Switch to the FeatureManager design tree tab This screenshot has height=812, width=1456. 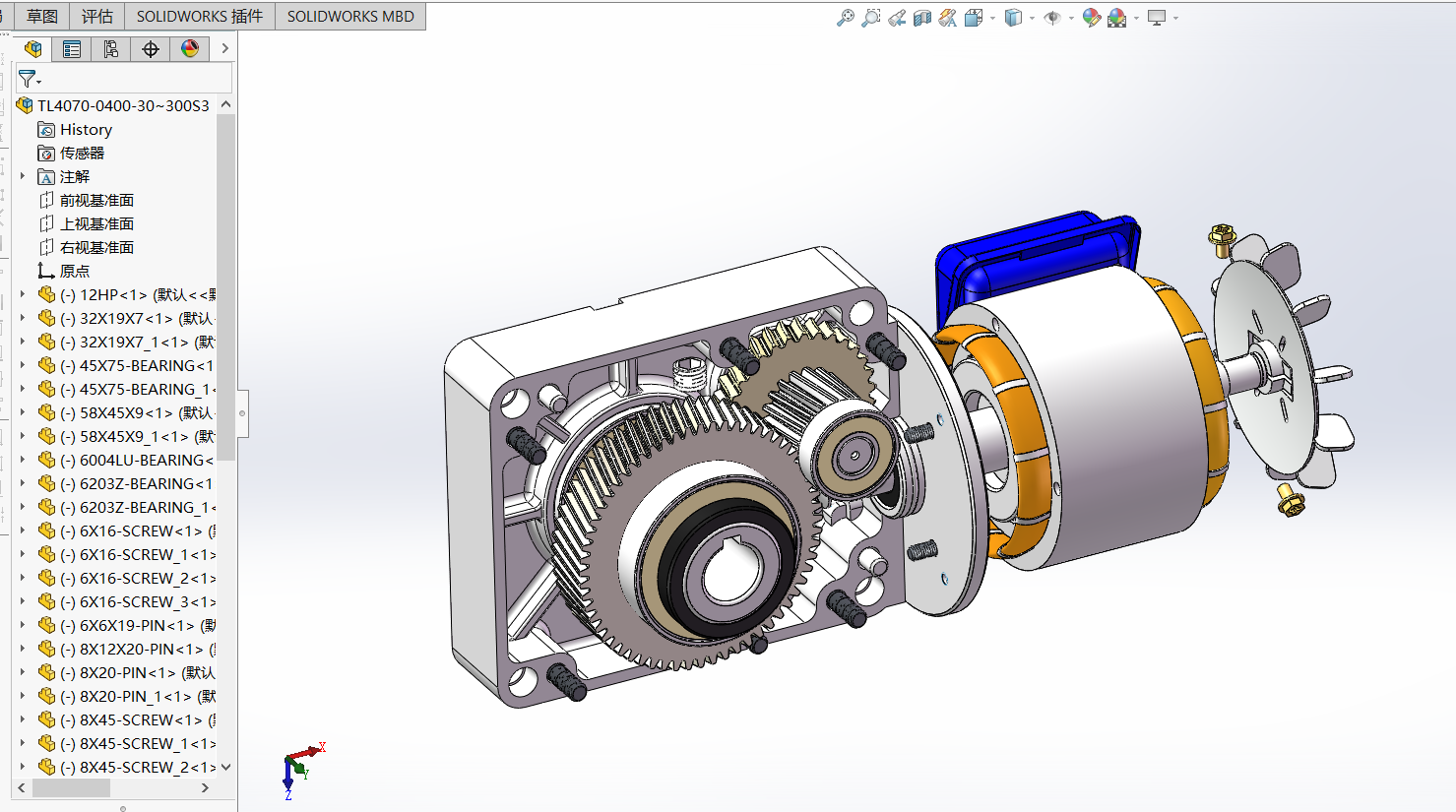[32, 48]
